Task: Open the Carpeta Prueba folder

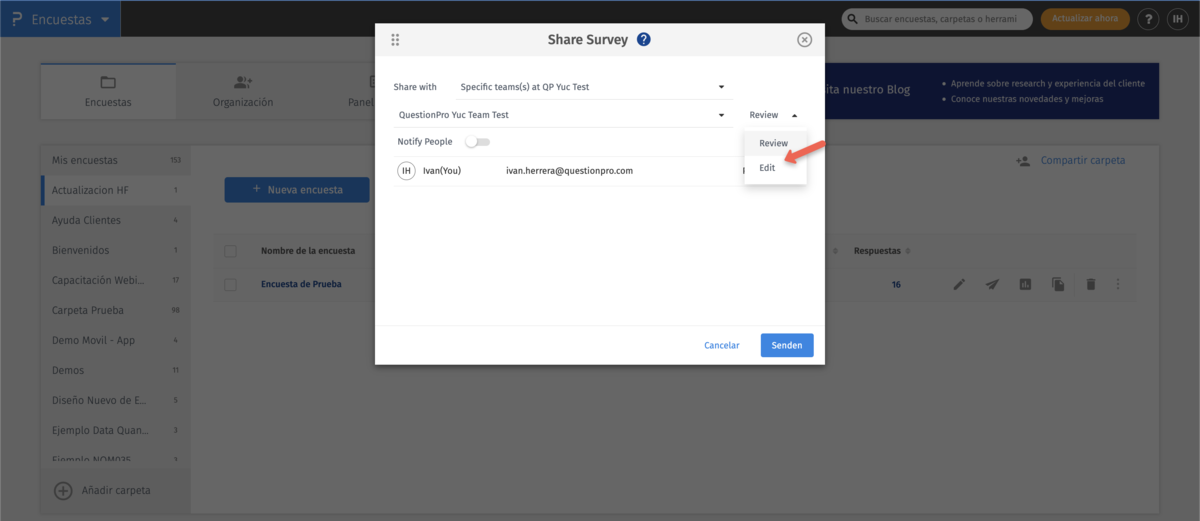Action: click(115, 310)
